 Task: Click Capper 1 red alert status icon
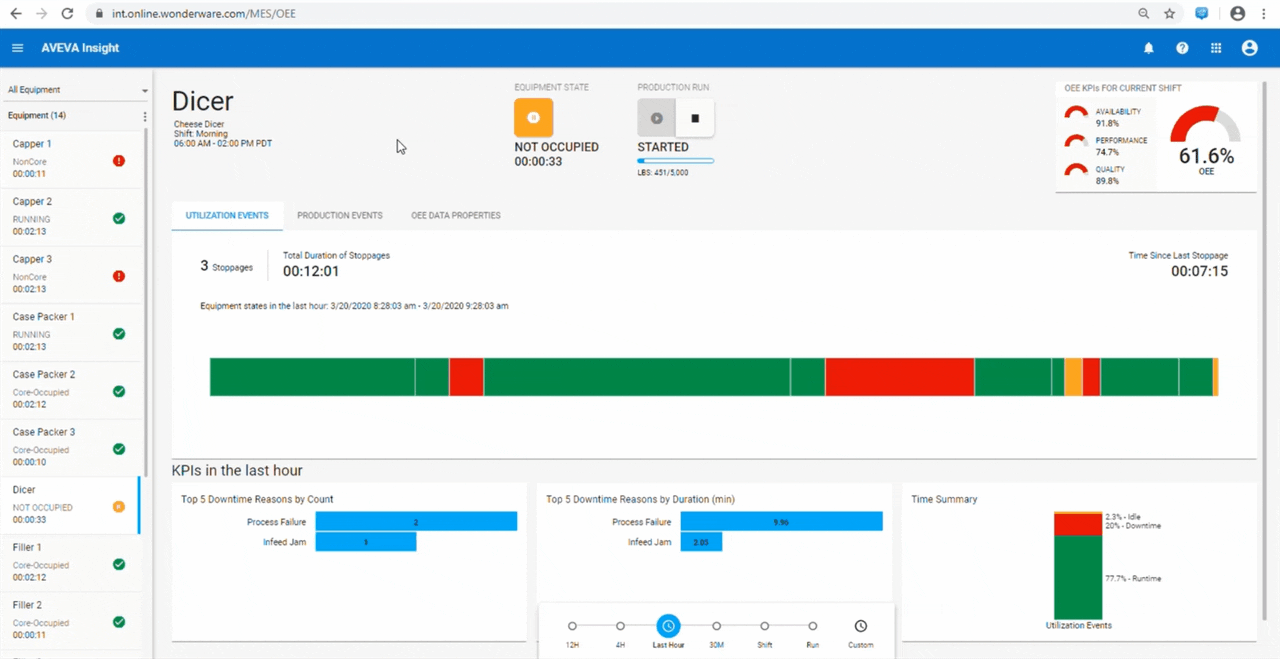coord(119,161)
